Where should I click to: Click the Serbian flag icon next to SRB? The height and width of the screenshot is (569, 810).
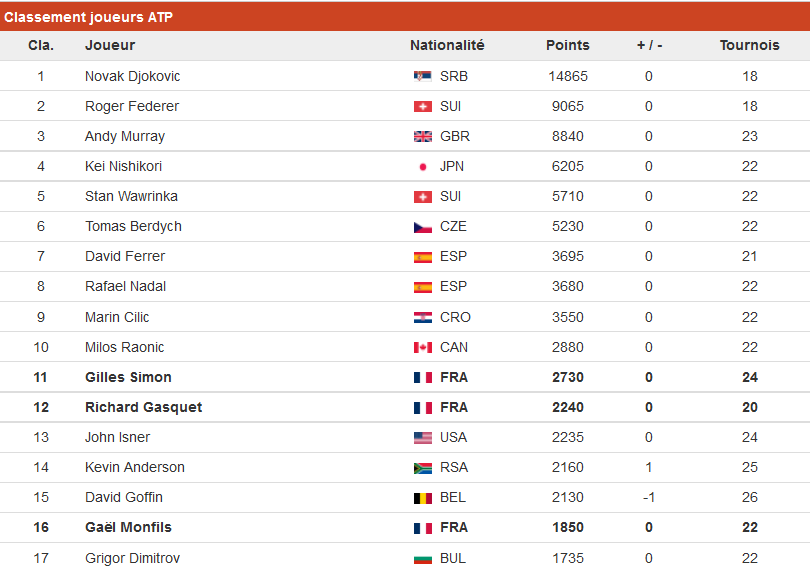[x=423, y=76]
